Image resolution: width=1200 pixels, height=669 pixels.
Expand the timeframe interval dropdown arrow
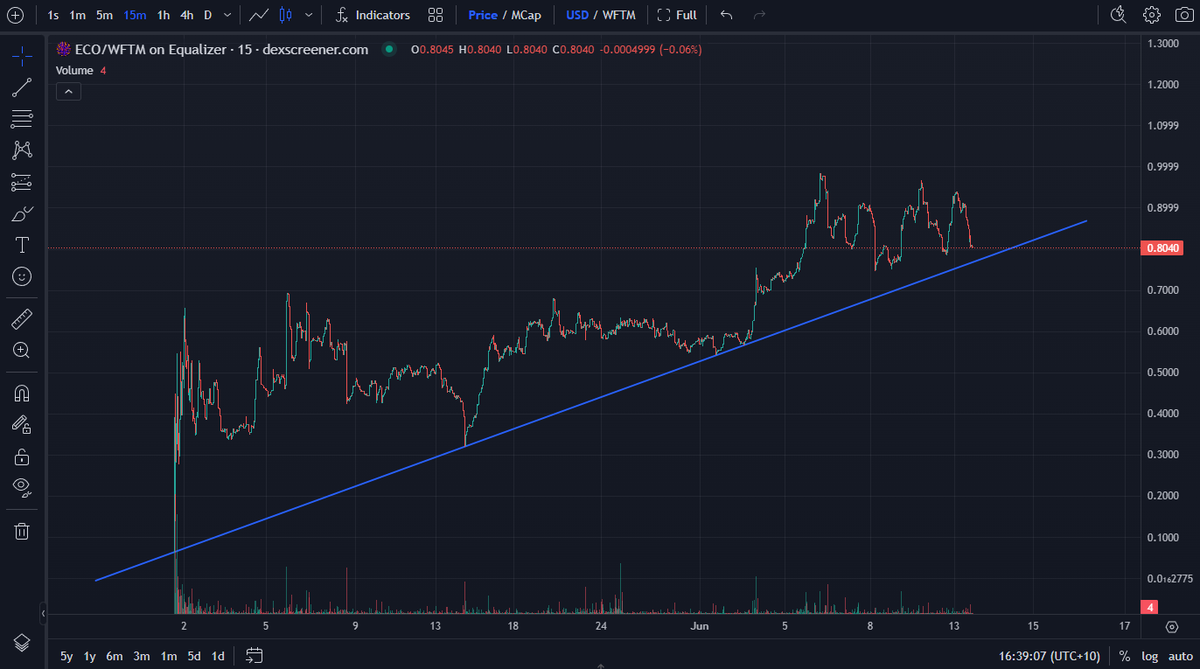229,15
